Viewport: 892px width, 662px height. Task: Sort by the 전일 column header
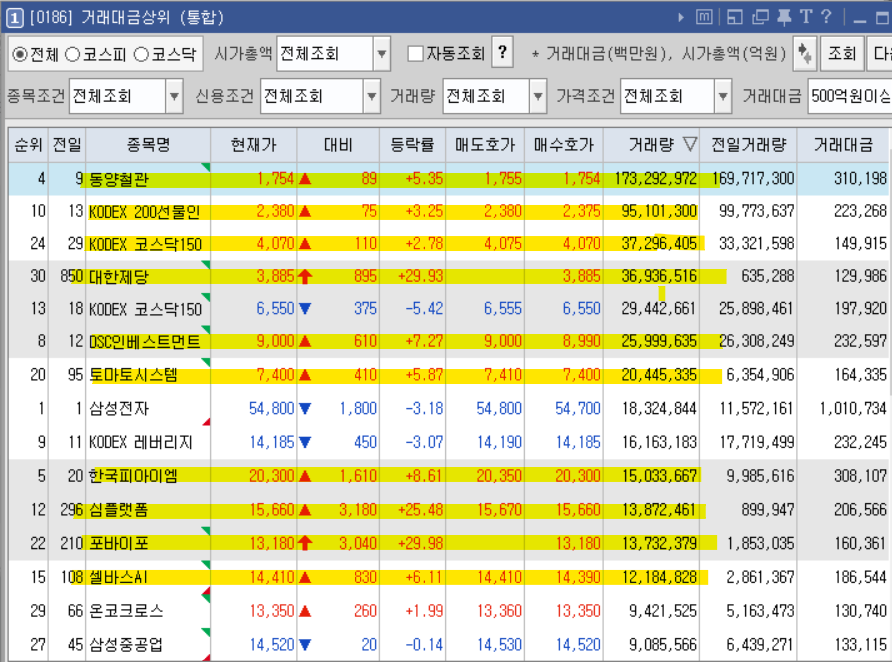click(x=67, y=145)
